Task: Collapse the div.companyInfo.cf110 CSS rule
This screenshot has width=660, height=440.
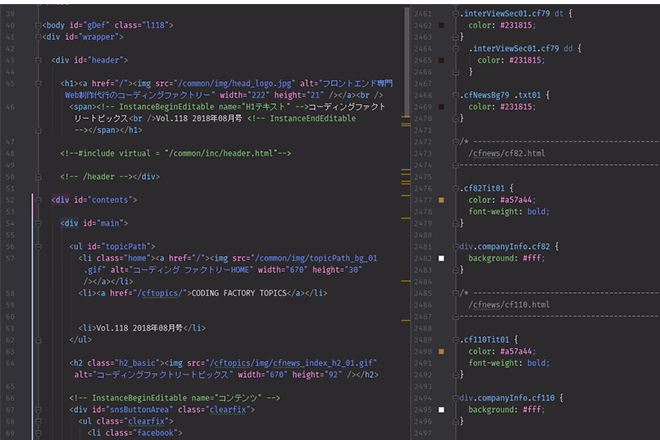Action: point(455,398)
